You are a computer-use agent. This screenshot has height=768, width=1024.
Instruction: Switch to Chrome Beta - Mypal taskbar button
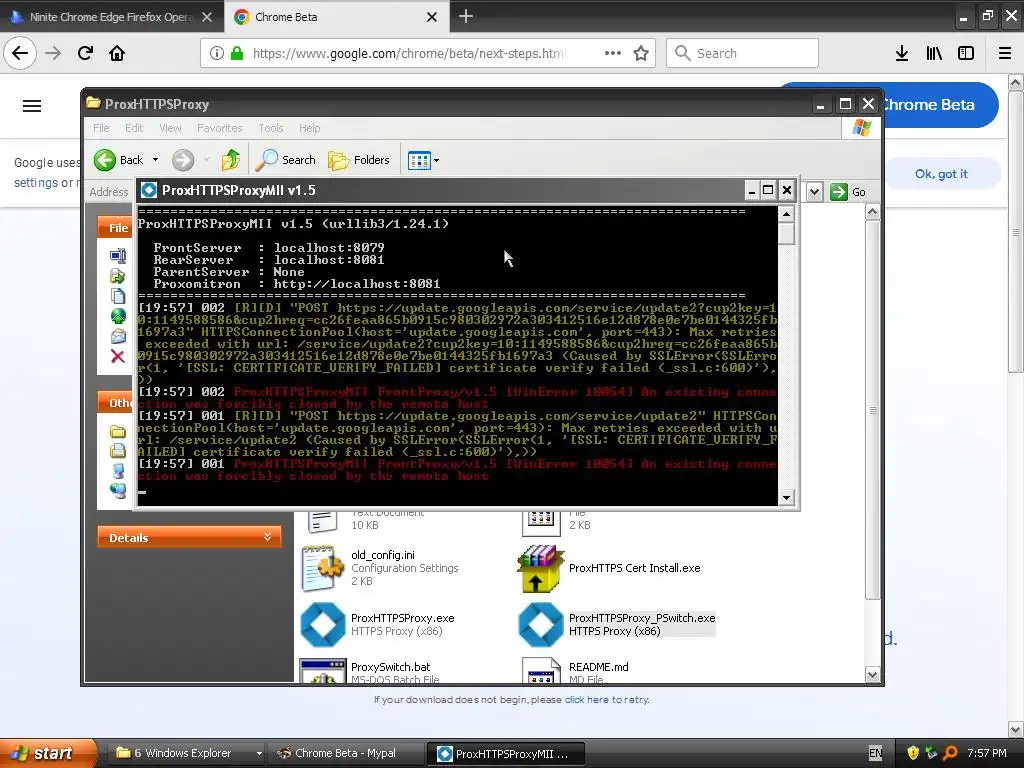coord(346,753)
